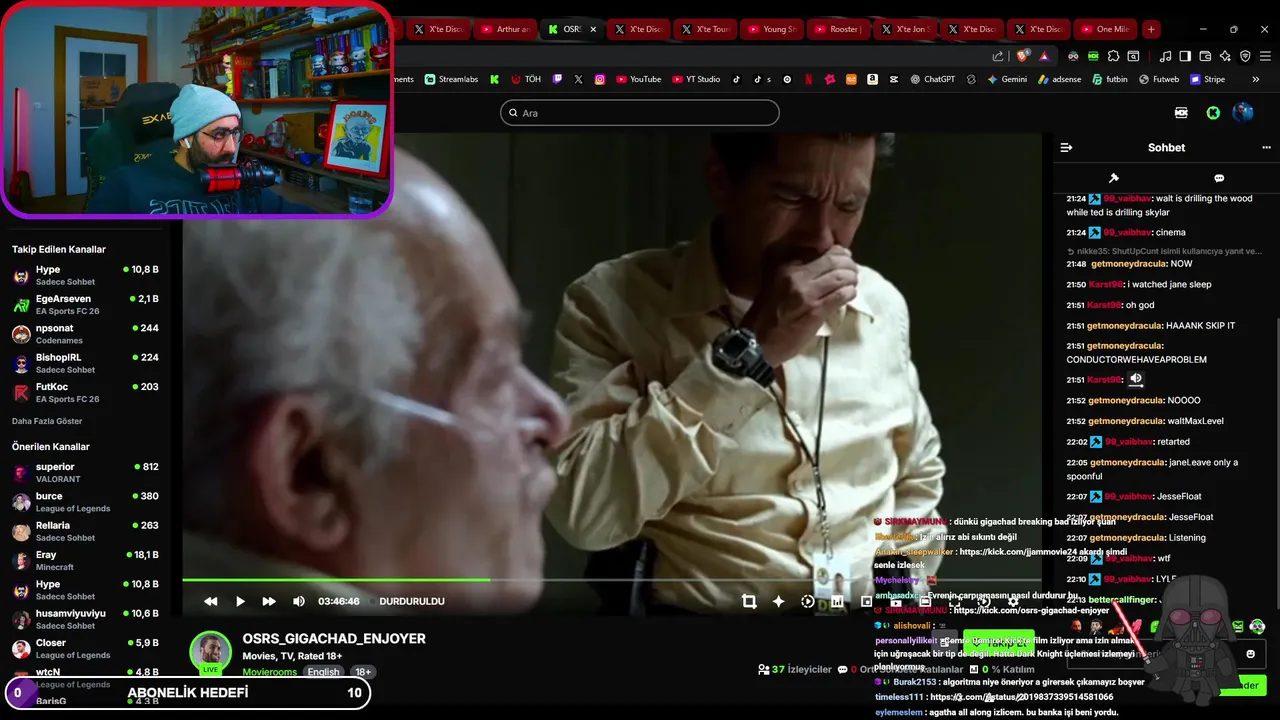This screenshot has height=720, width=1280.
Task: Collapse the chat with the arrow icon
Action: click(1066, 147)
